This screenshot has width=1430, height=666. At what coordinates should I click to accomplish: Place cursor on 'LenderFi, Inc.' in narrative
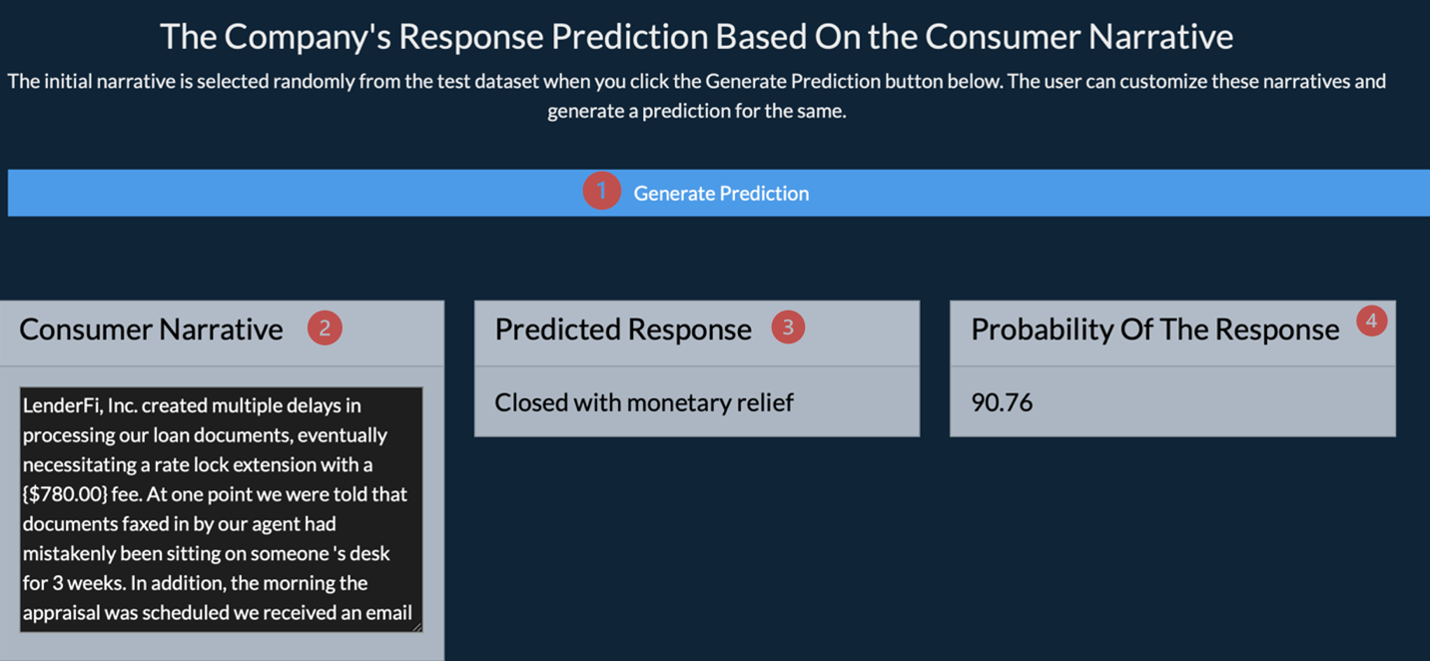click(x=80, y=406)
